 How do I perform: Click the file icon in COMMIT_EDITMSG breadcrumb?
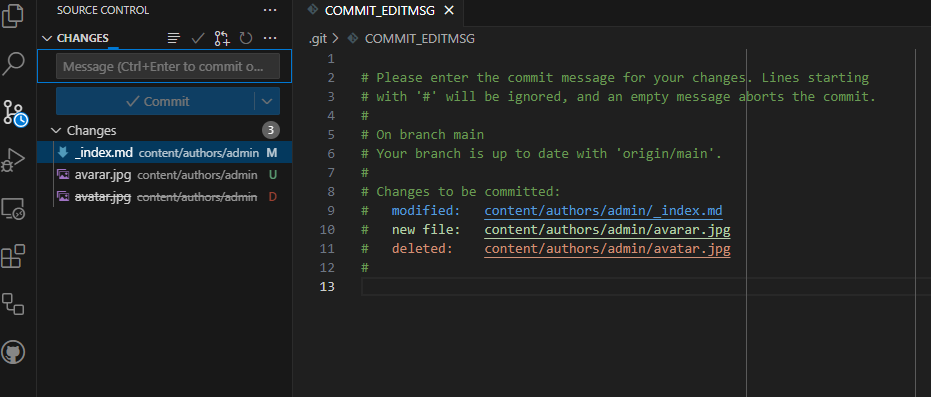(353, 39)
